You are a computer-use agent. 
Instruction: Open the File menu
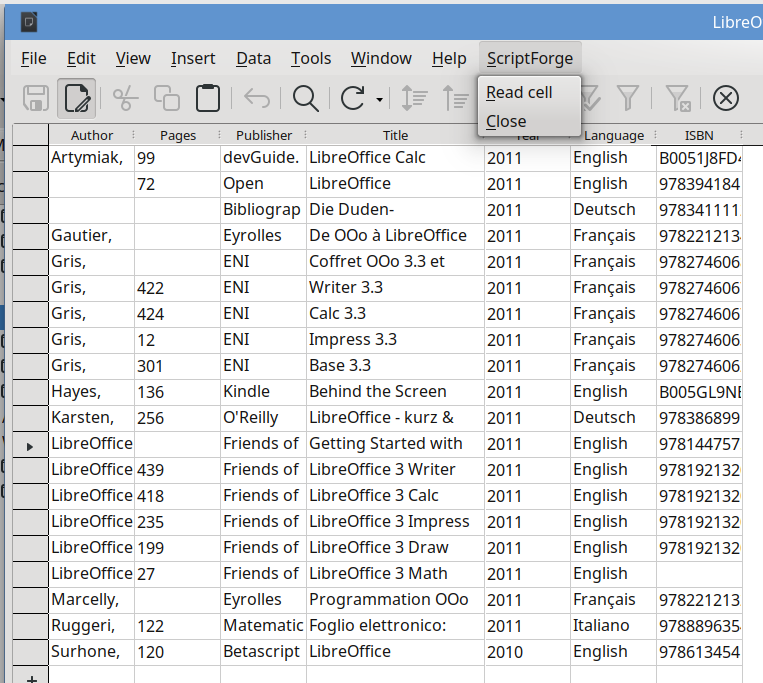tap(34, 58)
